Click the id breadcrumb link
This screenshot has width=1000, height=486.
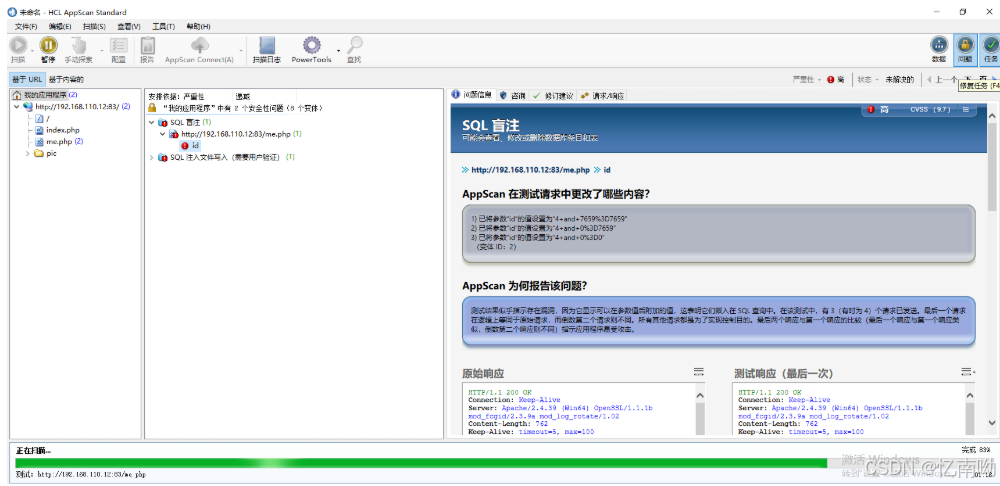click(x=607, y=170)
